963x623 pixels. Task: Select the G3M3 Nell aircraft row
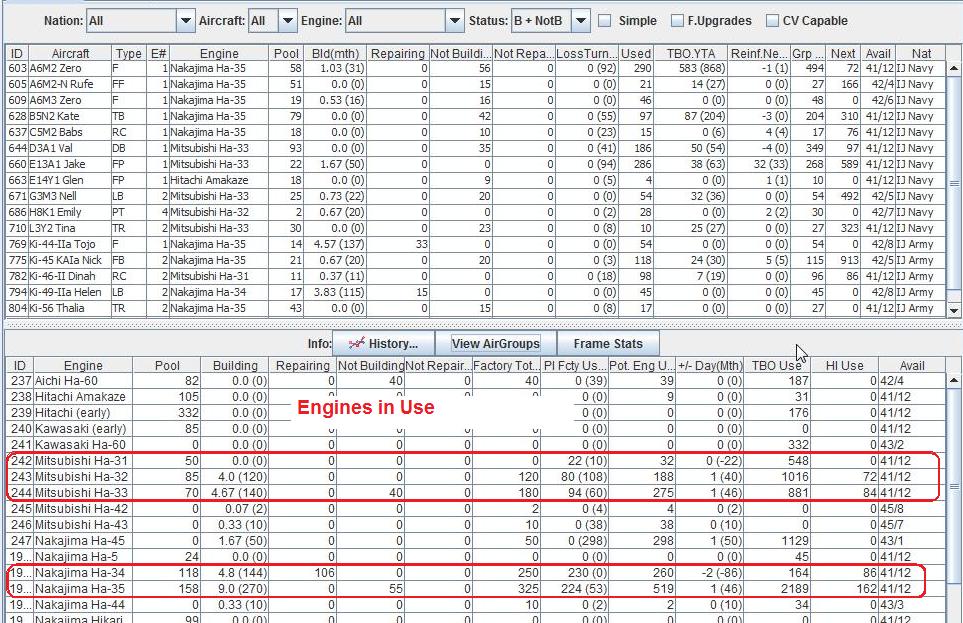point(475,196)
